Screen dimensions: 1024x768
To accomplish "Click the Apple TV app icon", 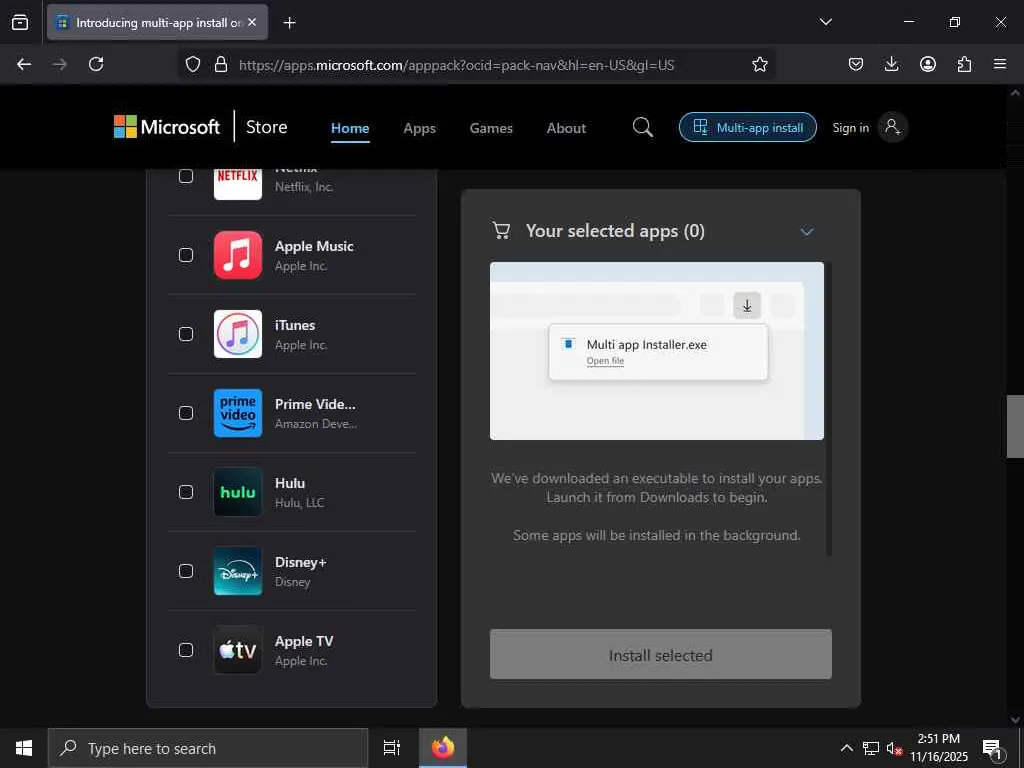I will pyautogui.click(x=238, y=650).
